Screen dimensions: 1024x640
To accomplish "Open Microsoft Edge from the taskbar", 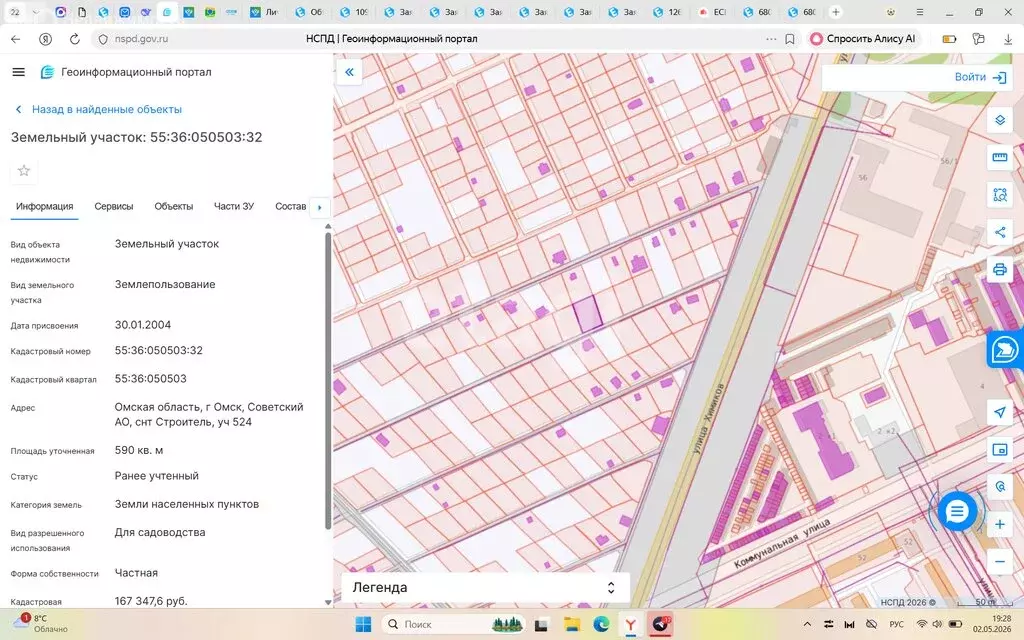I will pyautogui.click(x=601, y=624).
